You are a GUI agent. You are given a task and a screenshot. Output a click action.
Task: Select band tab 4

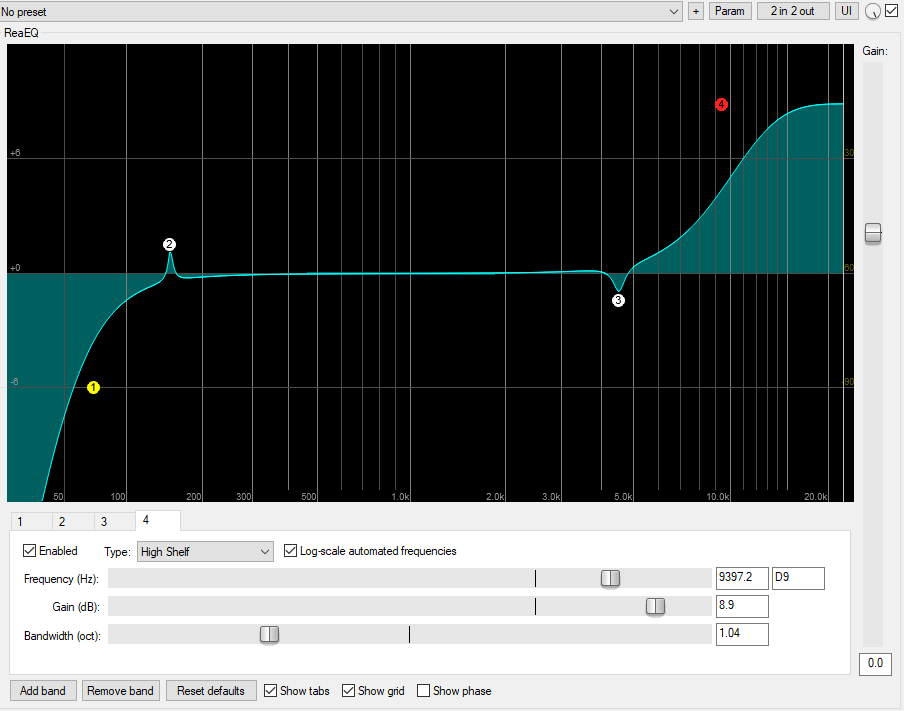158,520
